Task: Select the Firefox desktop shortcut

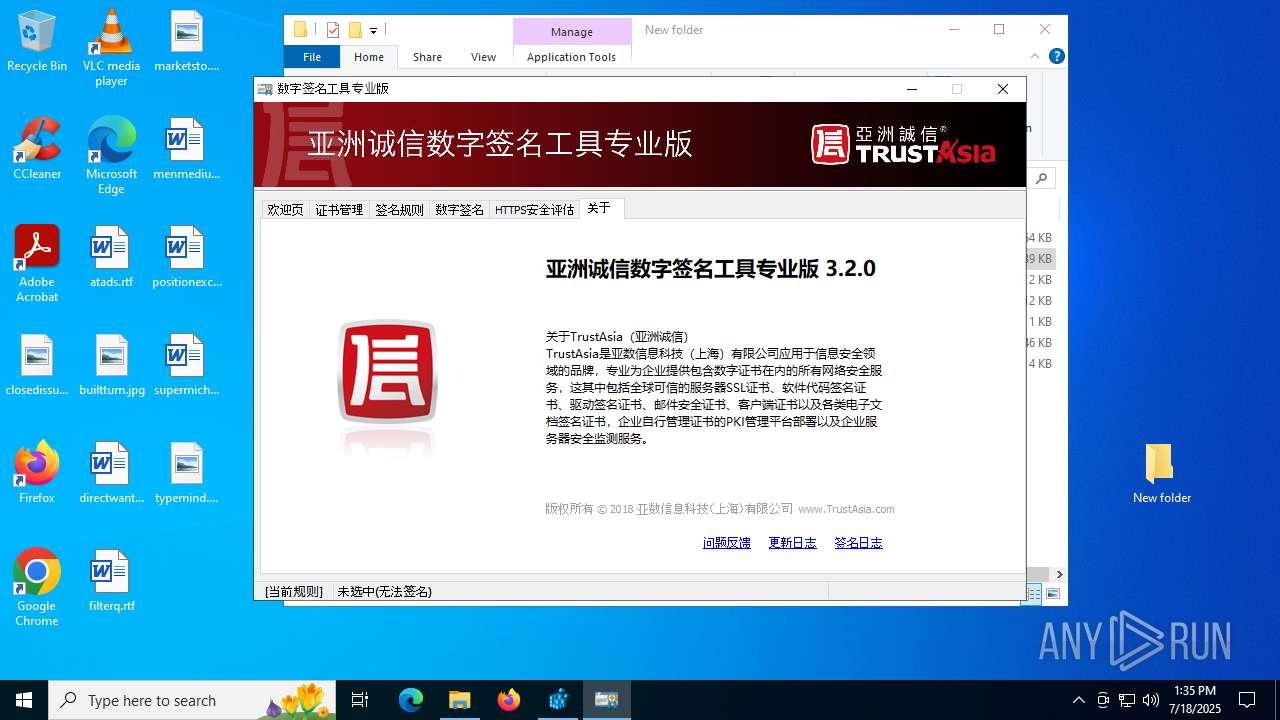Action: coord(37,472)
